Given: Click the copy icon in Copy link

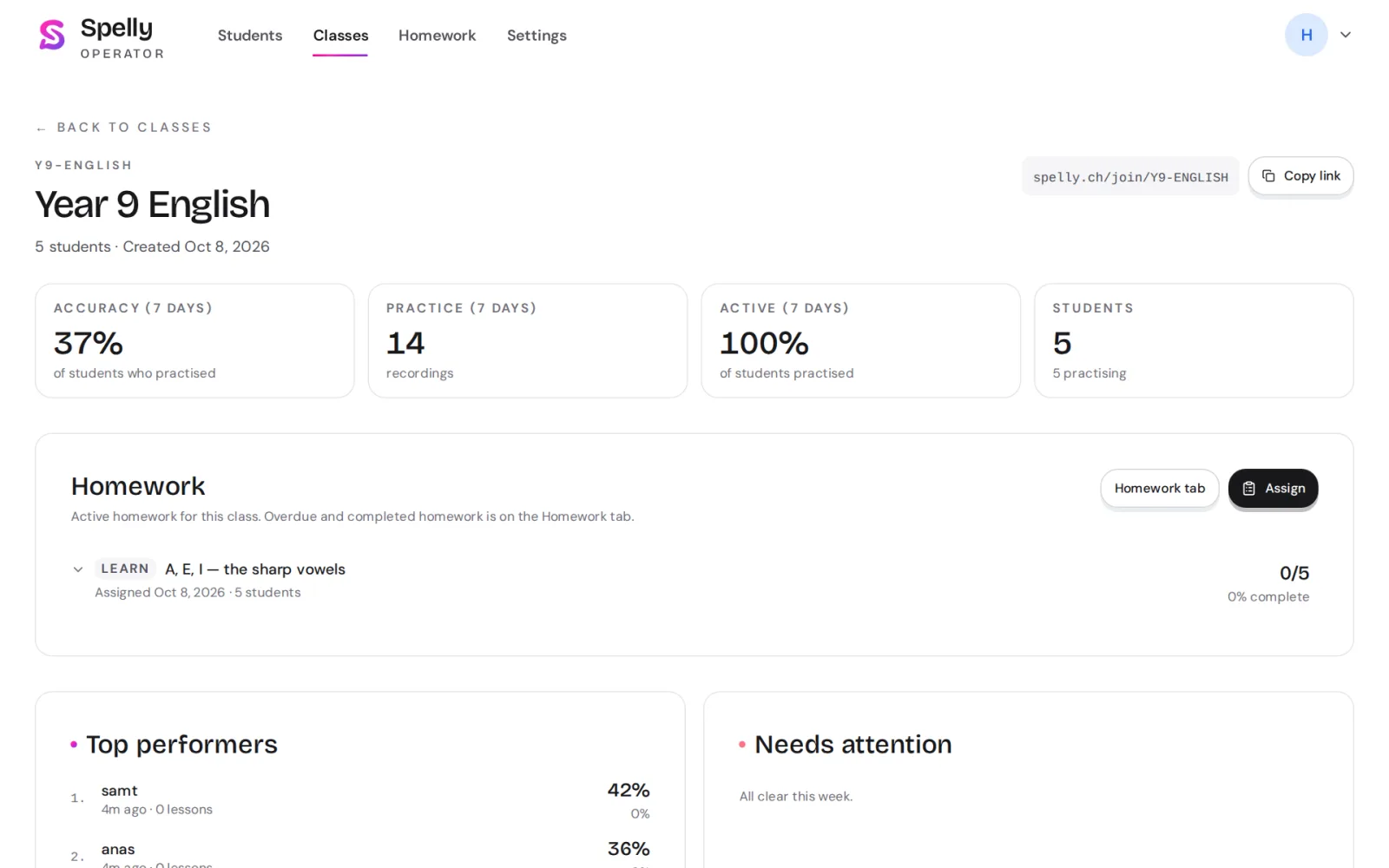Looking at the screenshot, I should [x=1268, y=176].
